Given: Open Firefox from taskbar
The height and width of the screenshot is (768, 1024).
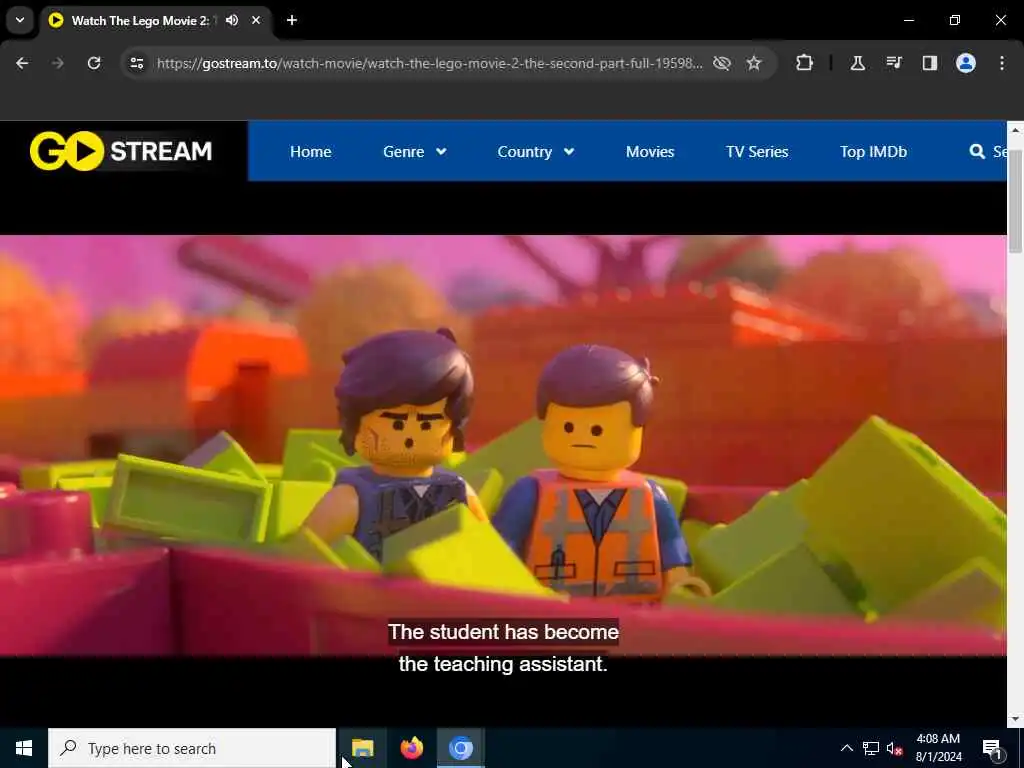Looking at the screenshot, I should [411, 748].
